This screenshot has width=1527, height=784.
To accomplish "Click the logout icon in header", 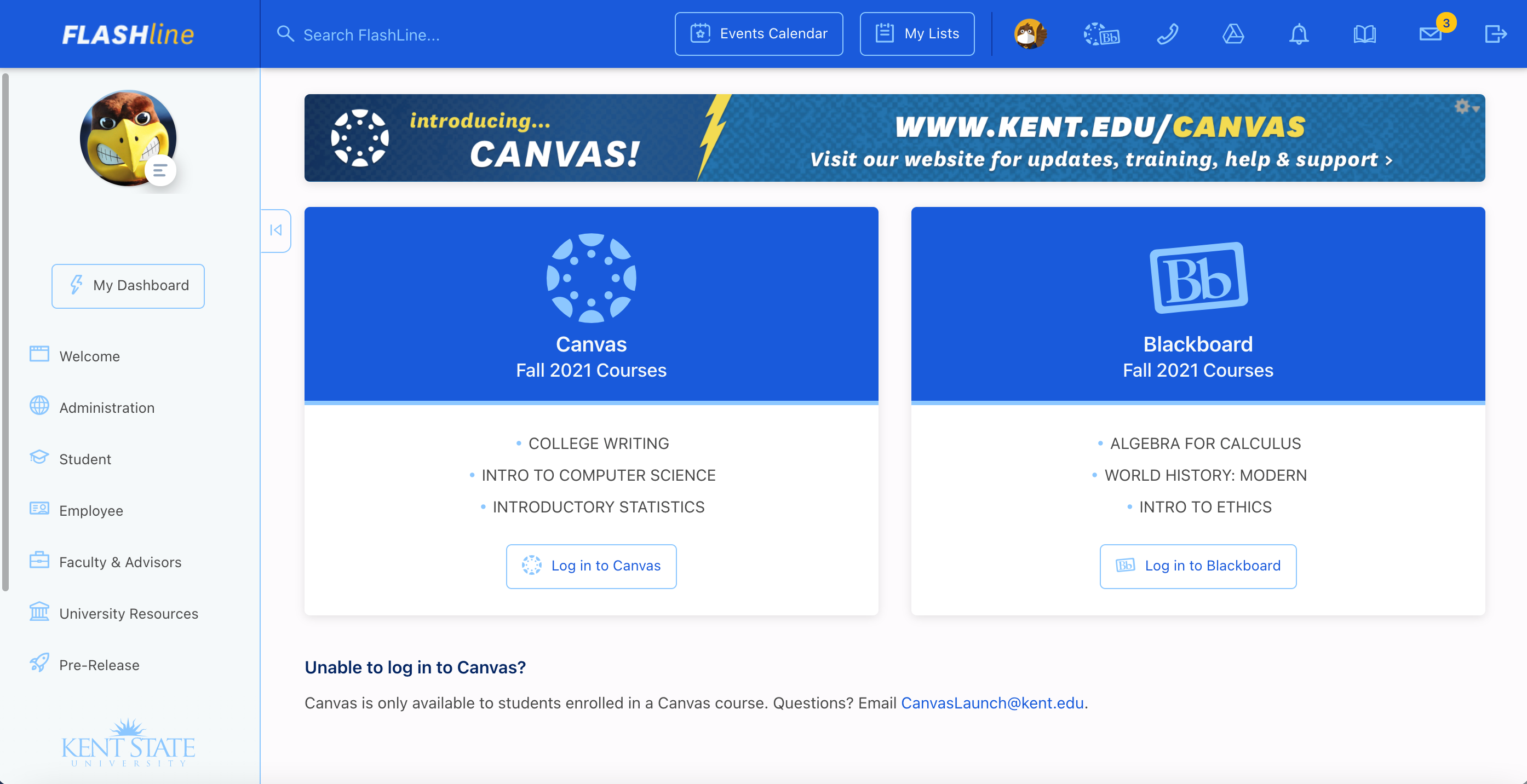I will (x=1496, y=34).
